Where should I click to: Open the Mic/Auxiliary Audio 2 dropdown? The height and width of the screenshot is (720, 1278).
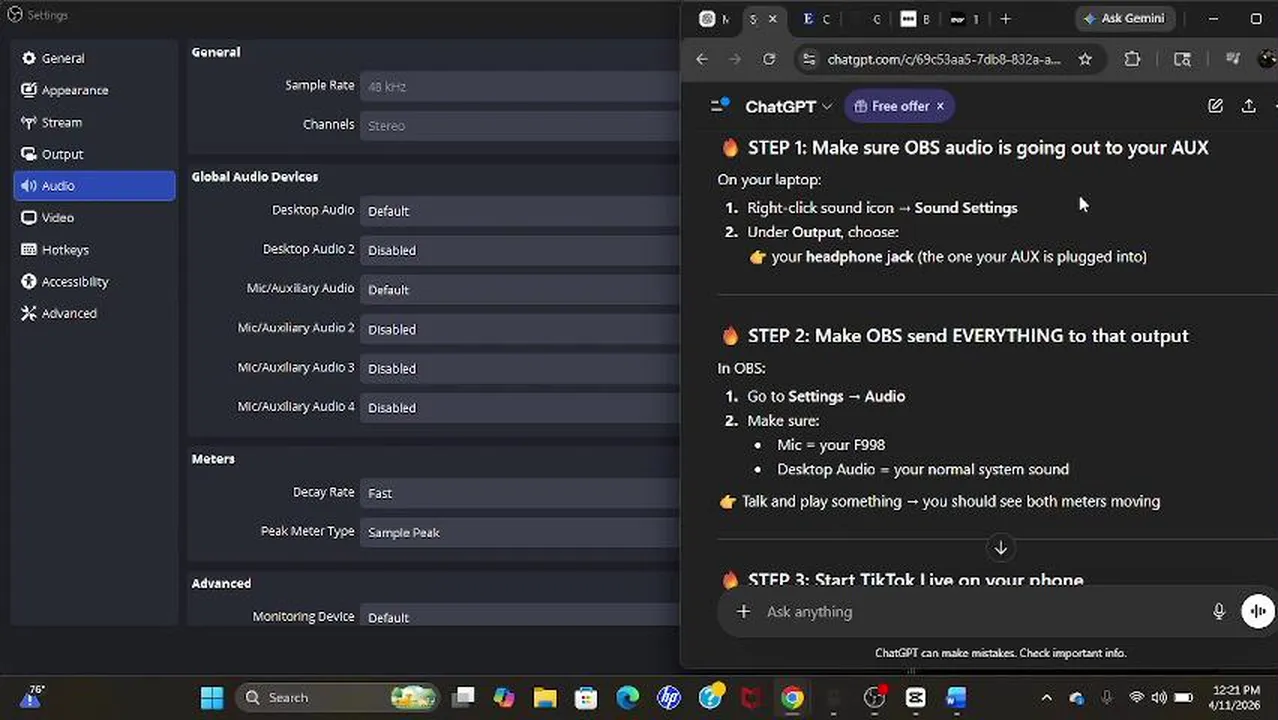pyautogui.click(x=520, y=329)
